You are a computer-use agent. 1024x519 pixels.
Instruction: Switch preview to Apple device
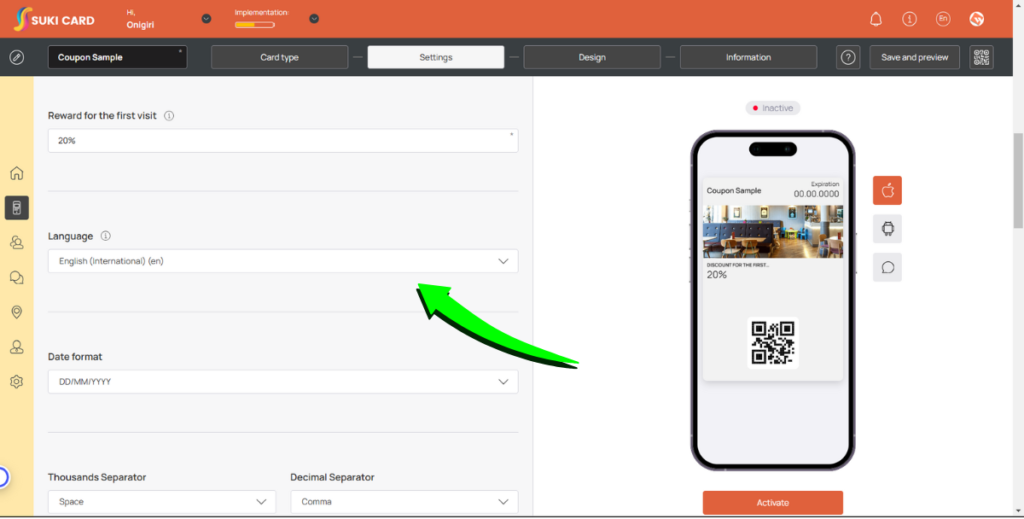click(887, 190)
